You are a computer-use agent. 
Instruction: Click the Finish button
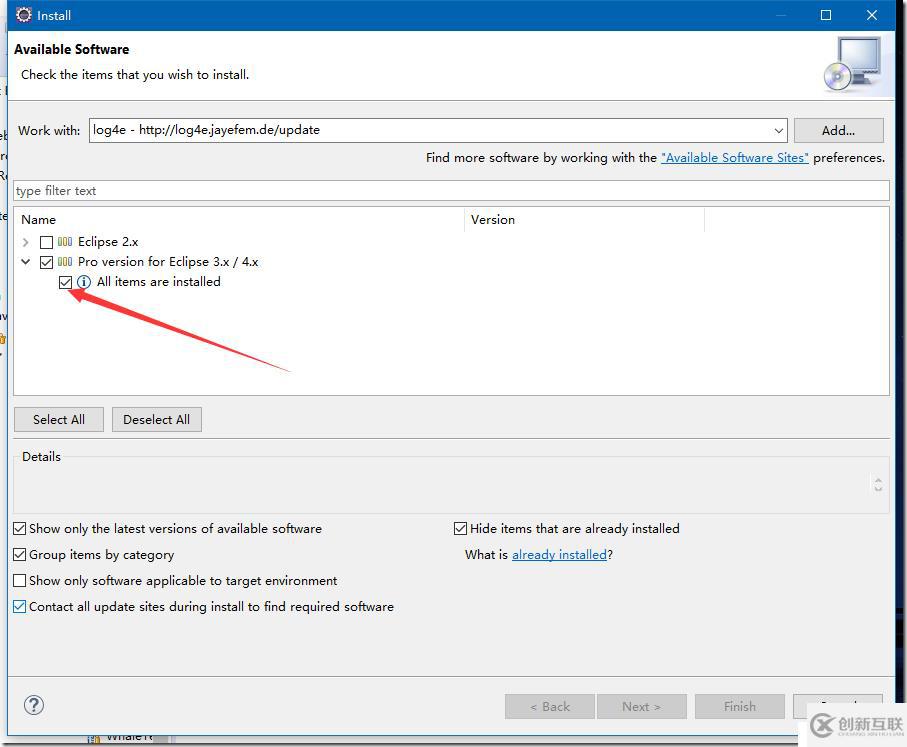pos(740,706)
